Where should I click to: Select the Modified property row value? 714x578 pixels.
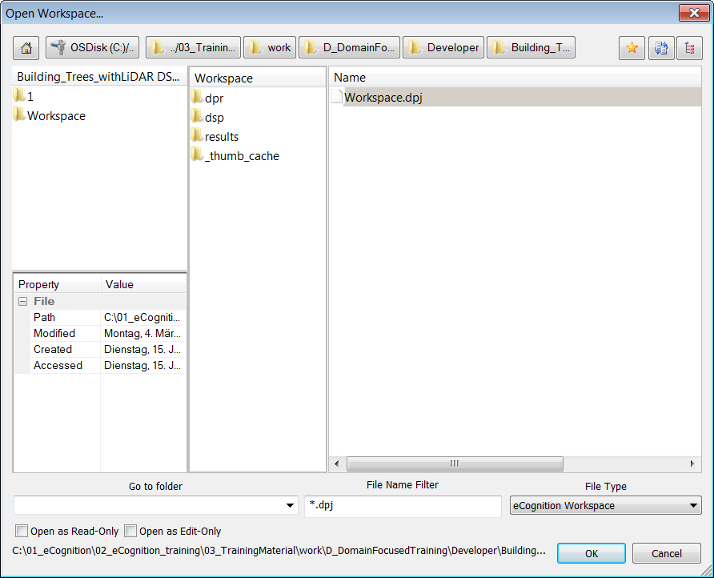pyautogui.click(x=143, y=333)
